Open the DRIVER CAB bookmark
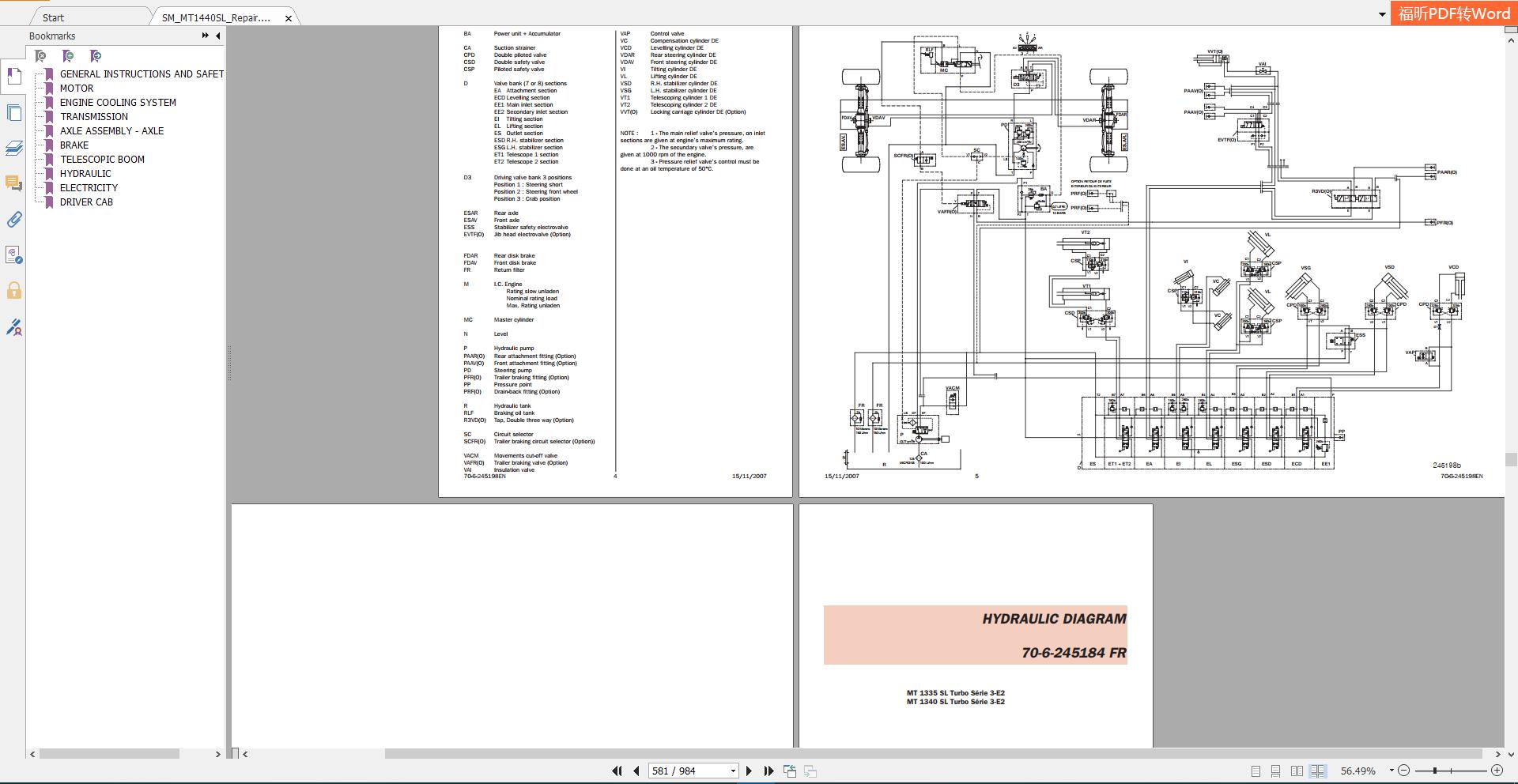The image size is (1518, 784). tap(86, 202)
